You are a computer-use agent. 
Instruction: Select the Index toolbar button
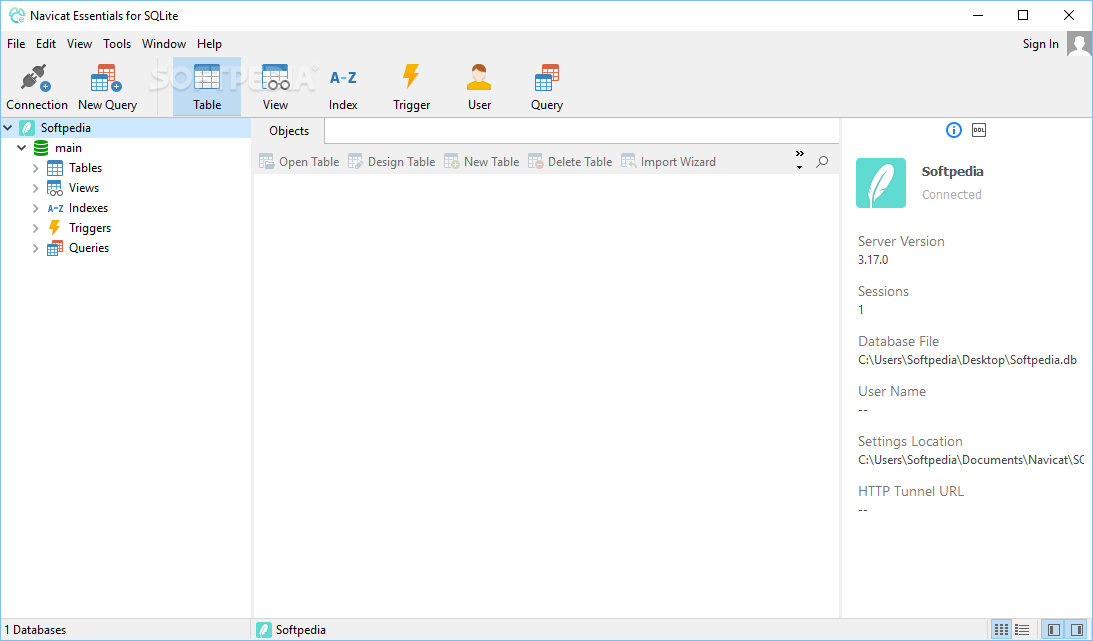click(x=343, y=87)
